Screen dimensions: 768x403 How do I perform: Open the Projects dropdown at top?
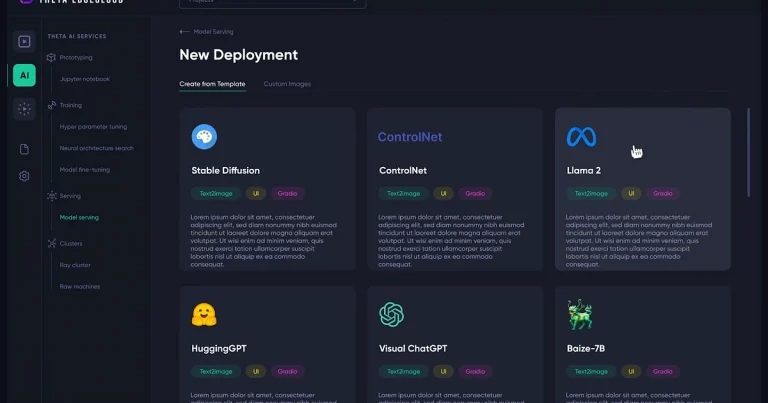tap(272, 3)
